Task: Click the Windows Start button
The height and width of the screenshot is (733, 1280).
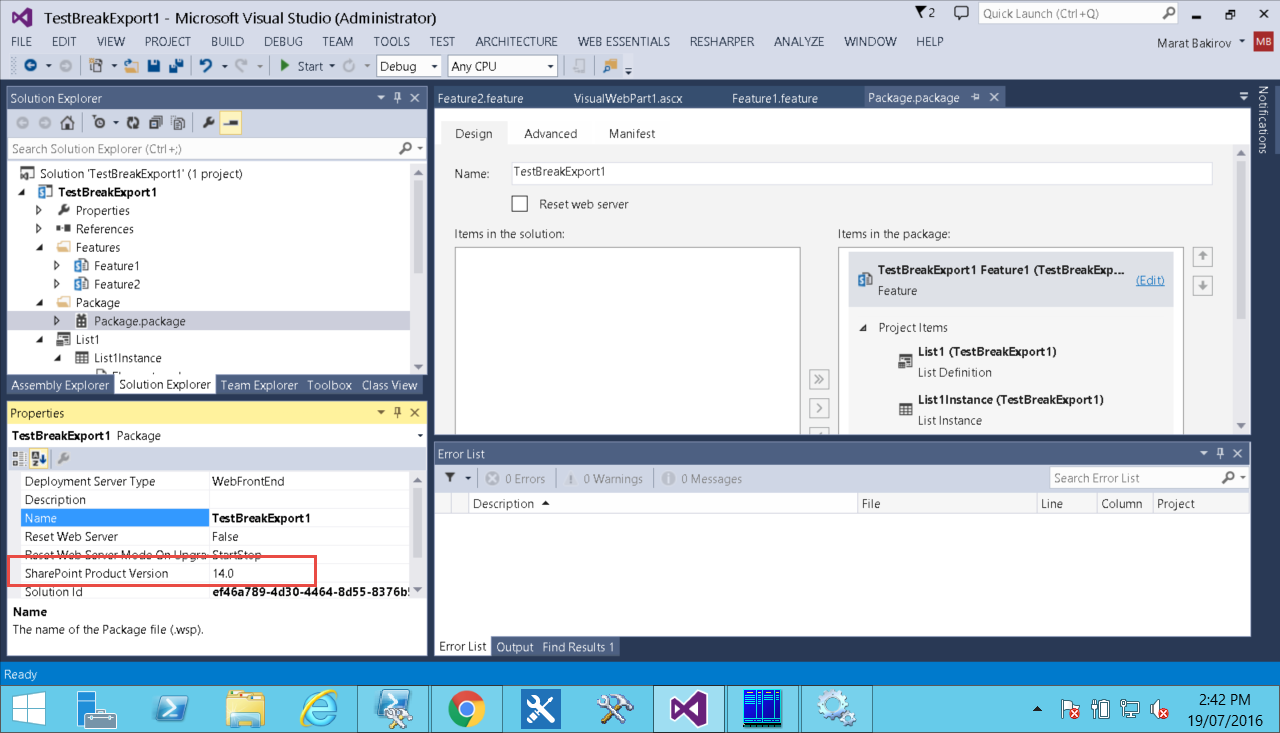Action: (28, 709)
